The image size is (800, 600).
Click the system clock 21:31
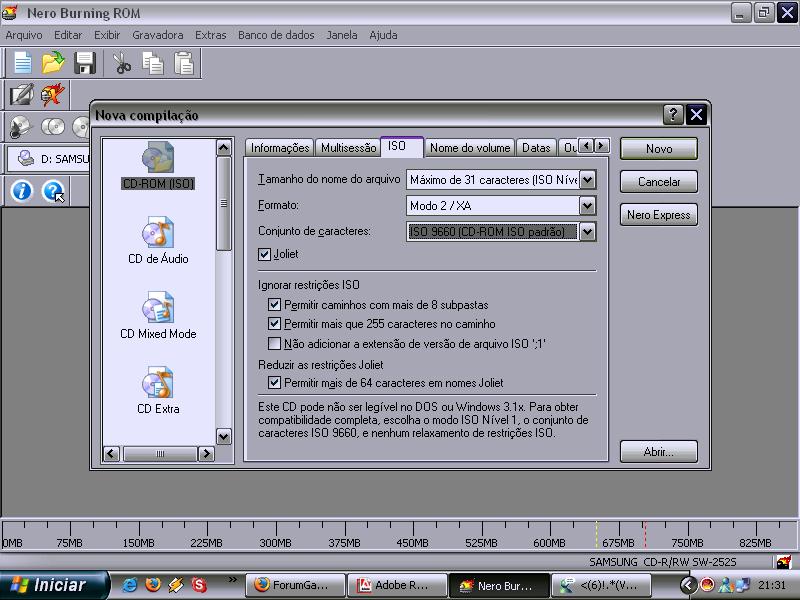pyautogui.click(x=771, y=585)
